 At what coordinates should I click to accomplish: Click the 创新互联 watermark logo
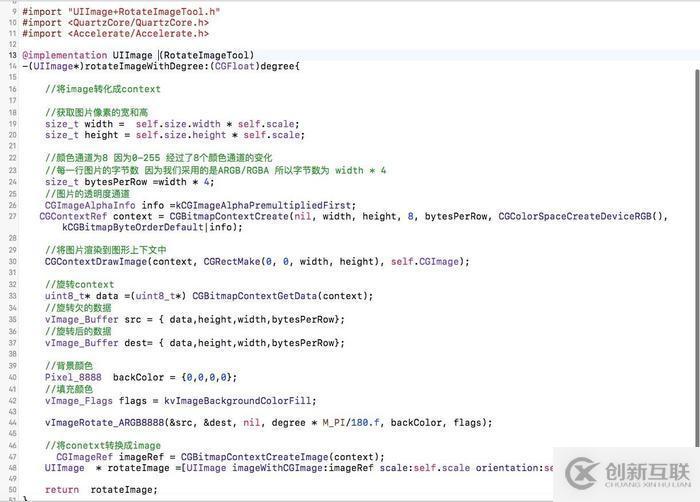(627, 474)
